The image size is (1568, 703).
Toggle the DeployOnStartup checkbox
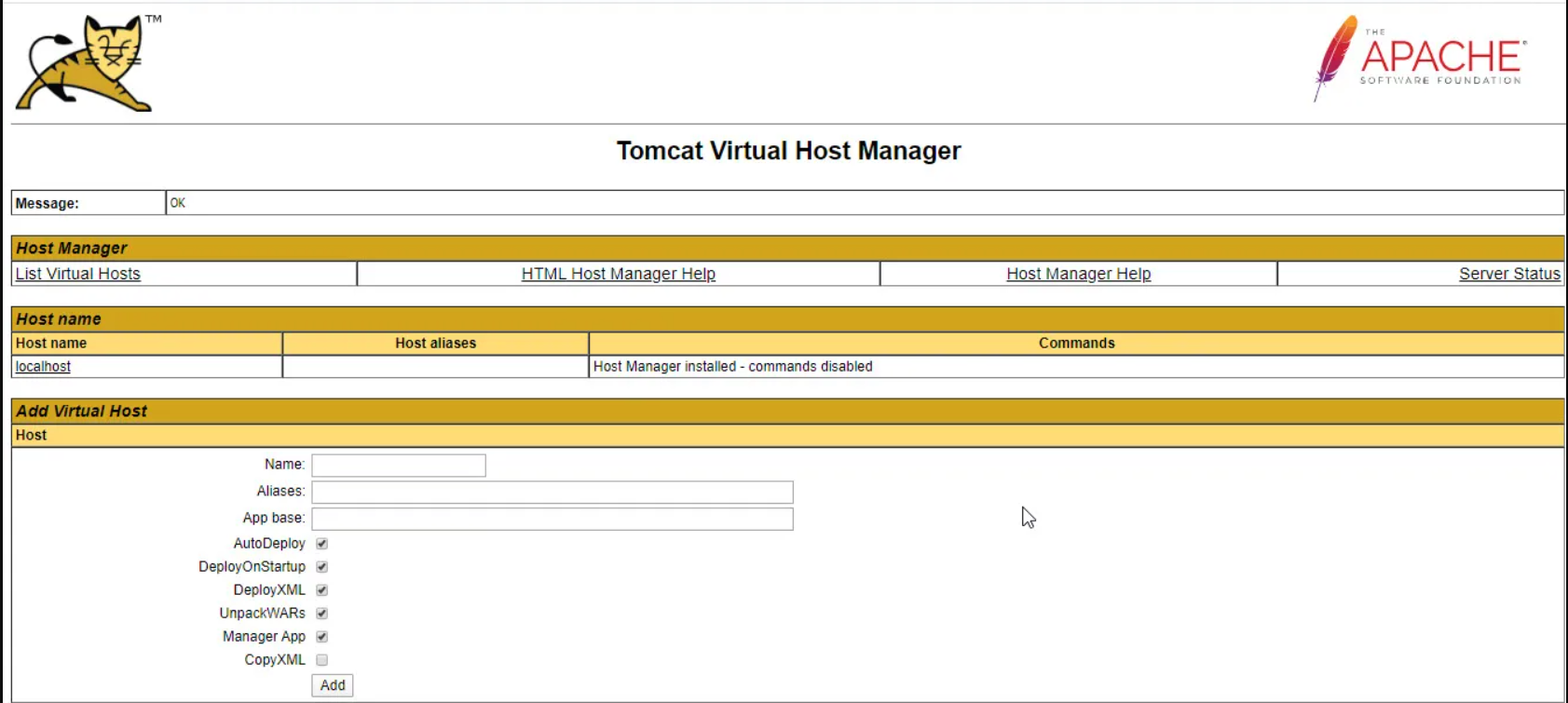(322, 567)
